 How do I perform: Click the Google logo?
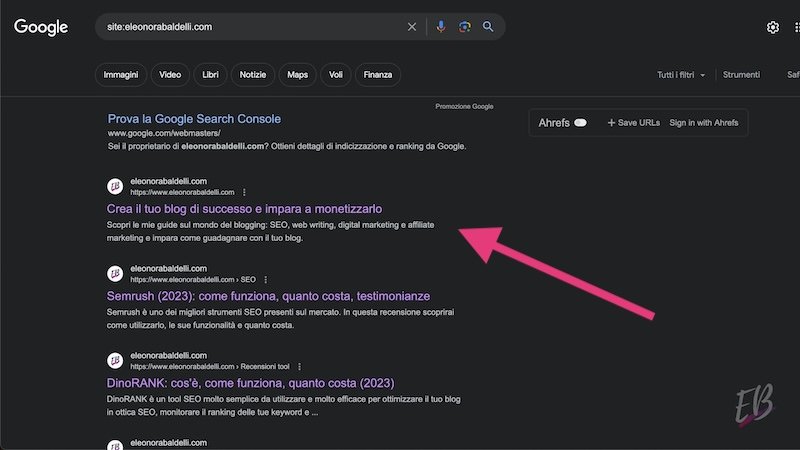[41, 27]
